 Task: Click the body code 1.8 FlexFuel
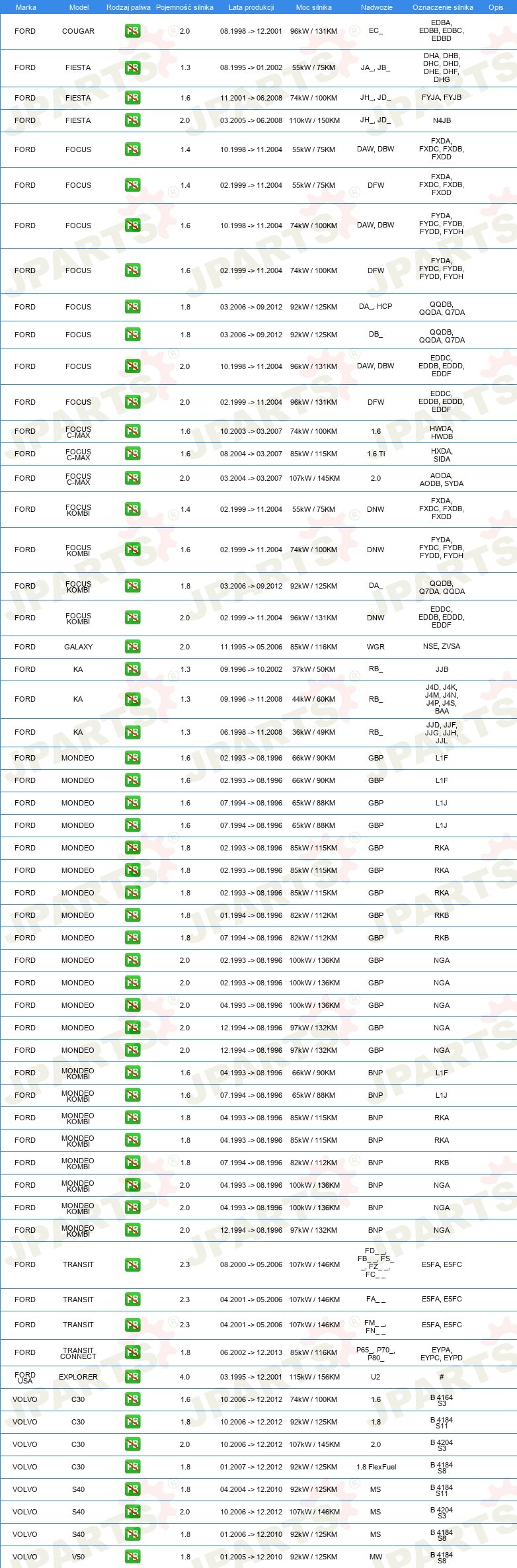pos(376,1467)
